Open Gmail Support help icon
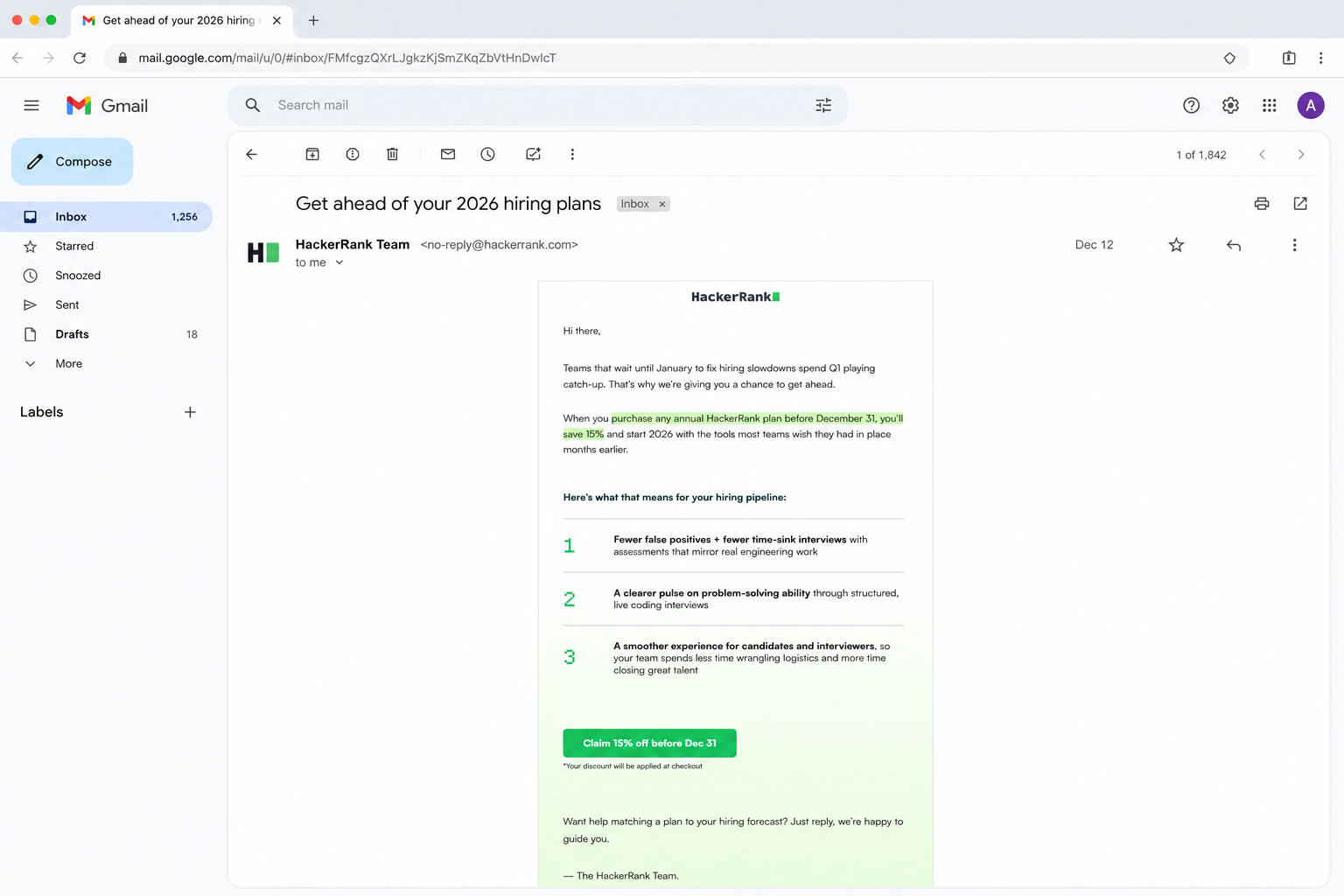The image size is (1344, 896). pos(1191,105)
